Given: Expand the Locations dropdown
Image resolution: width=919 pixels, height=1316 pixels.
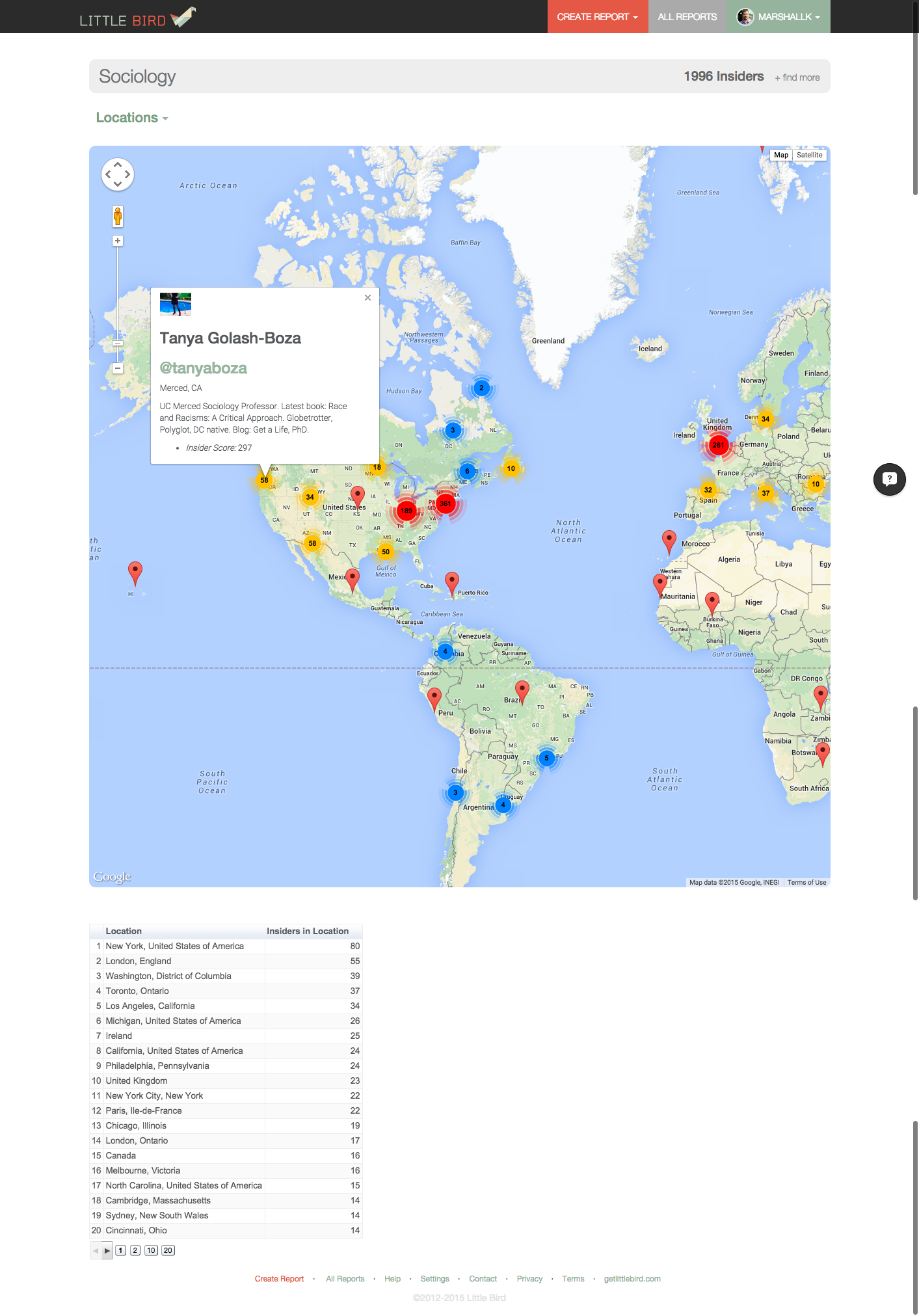Looking at the screenshot, I should (132, 118).
